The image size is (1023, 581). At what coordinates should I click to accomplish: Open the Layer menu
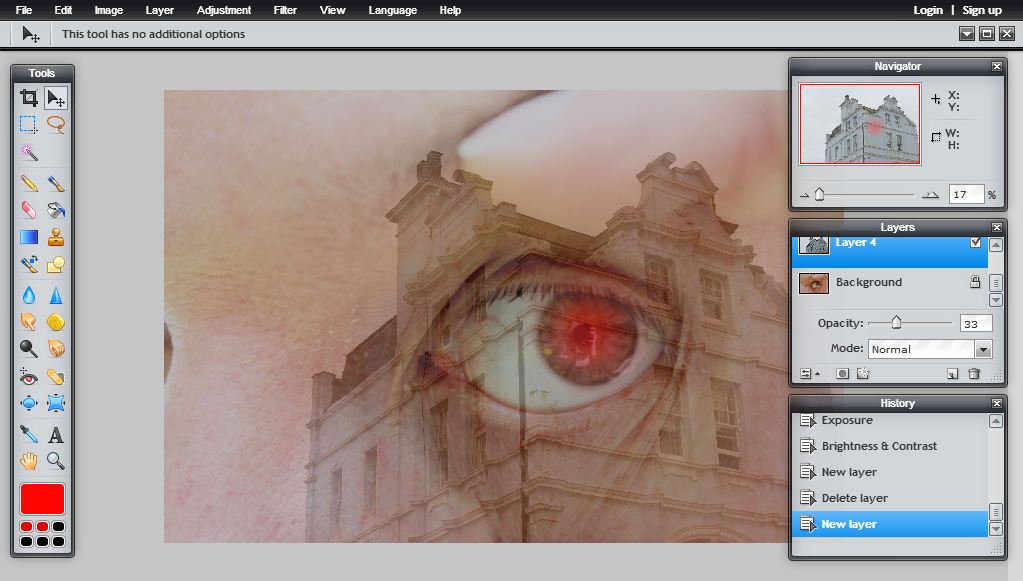(159, 10)
